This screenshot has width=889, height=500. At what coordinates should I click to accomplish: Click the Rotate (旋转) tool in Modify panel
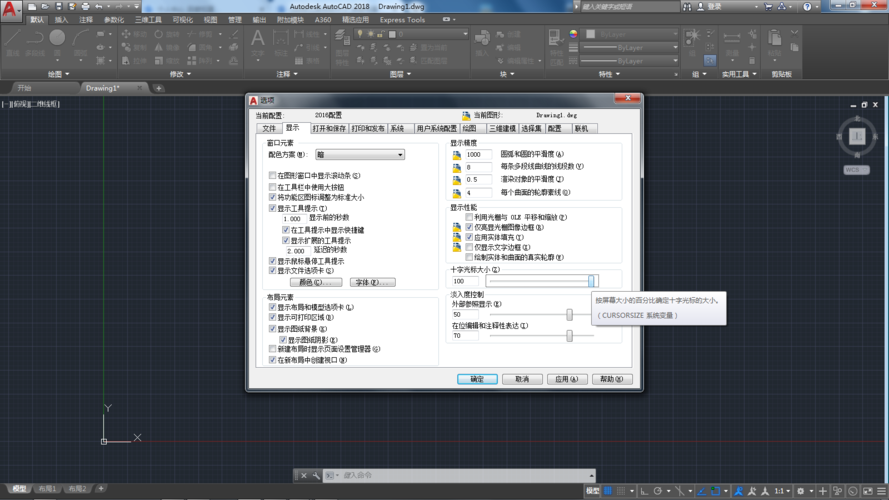pos(168,34)
